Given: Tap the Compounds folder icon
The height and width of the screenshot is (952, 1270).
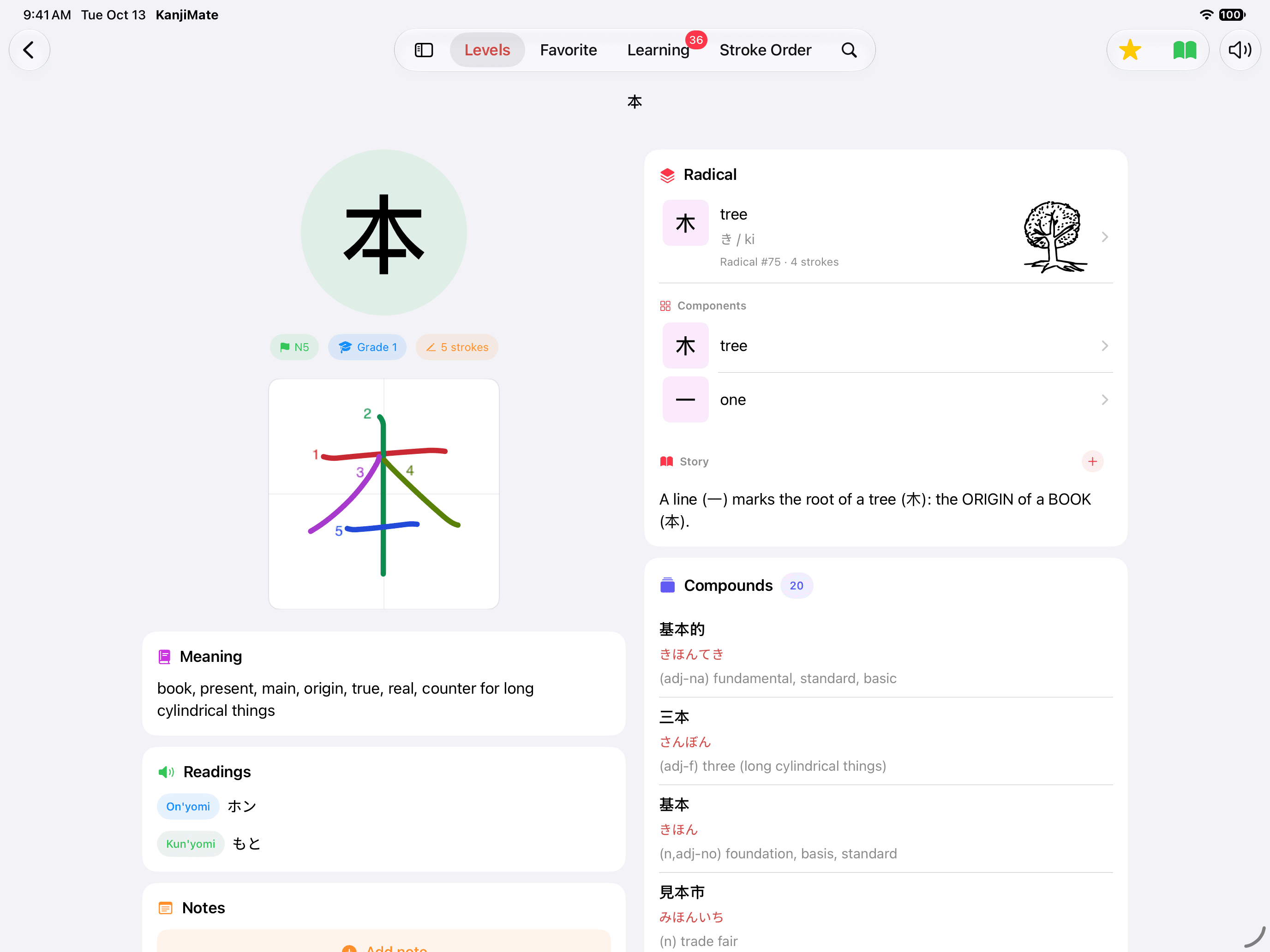Looking at the screenshot, I should tap(668, 585).
